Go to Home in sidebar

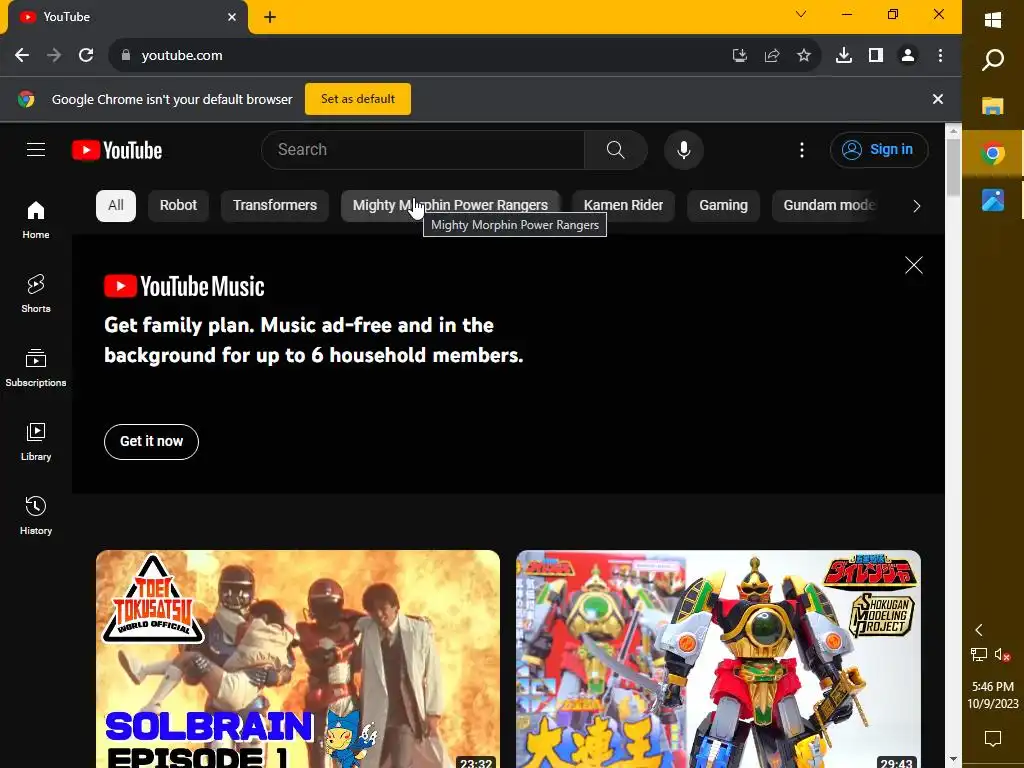pyautogui.click(x=36, y=220)
